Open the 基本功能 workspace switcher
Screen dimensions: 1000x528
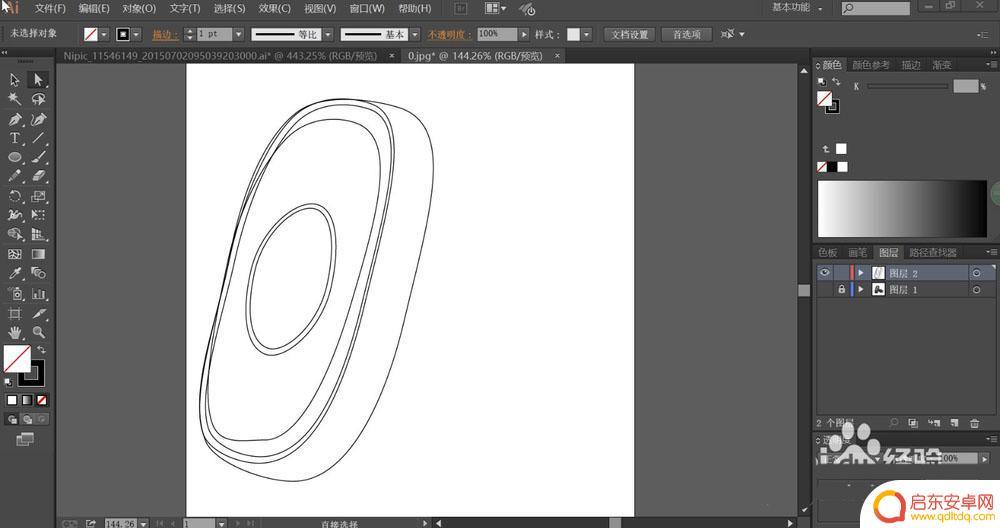(x=797, y=8)
